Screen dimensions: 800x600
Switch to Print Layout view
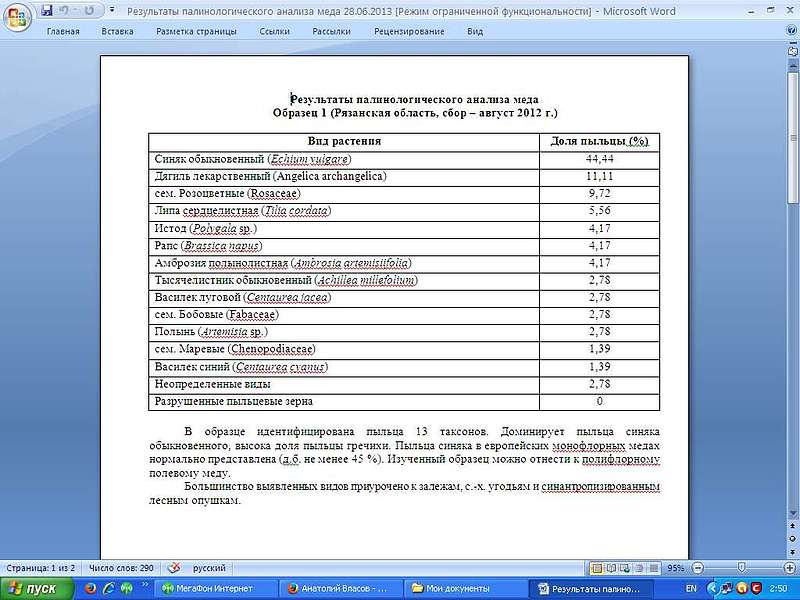pos(597,568)
